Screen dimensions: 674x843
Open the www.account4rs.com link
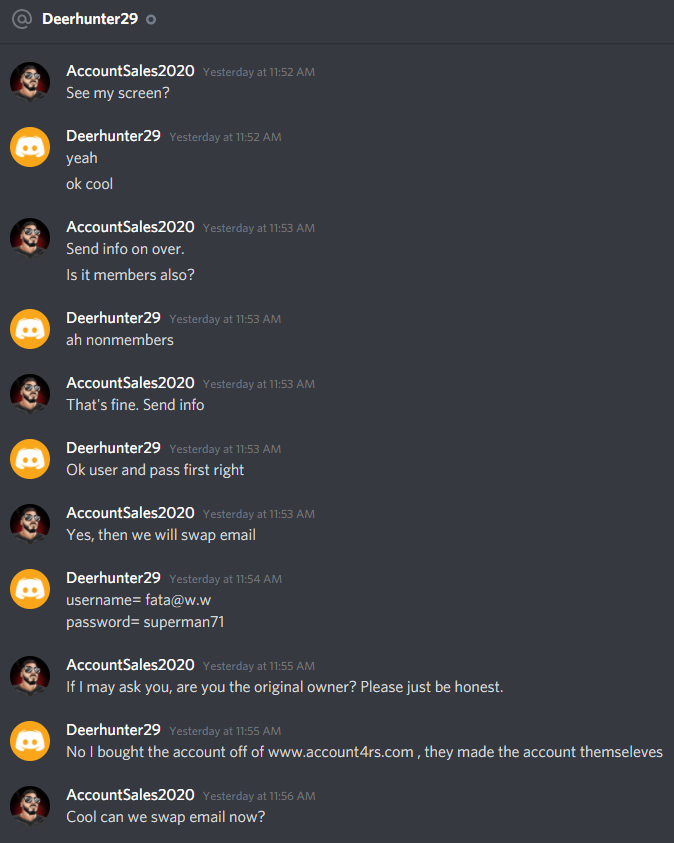coord(341,752)
